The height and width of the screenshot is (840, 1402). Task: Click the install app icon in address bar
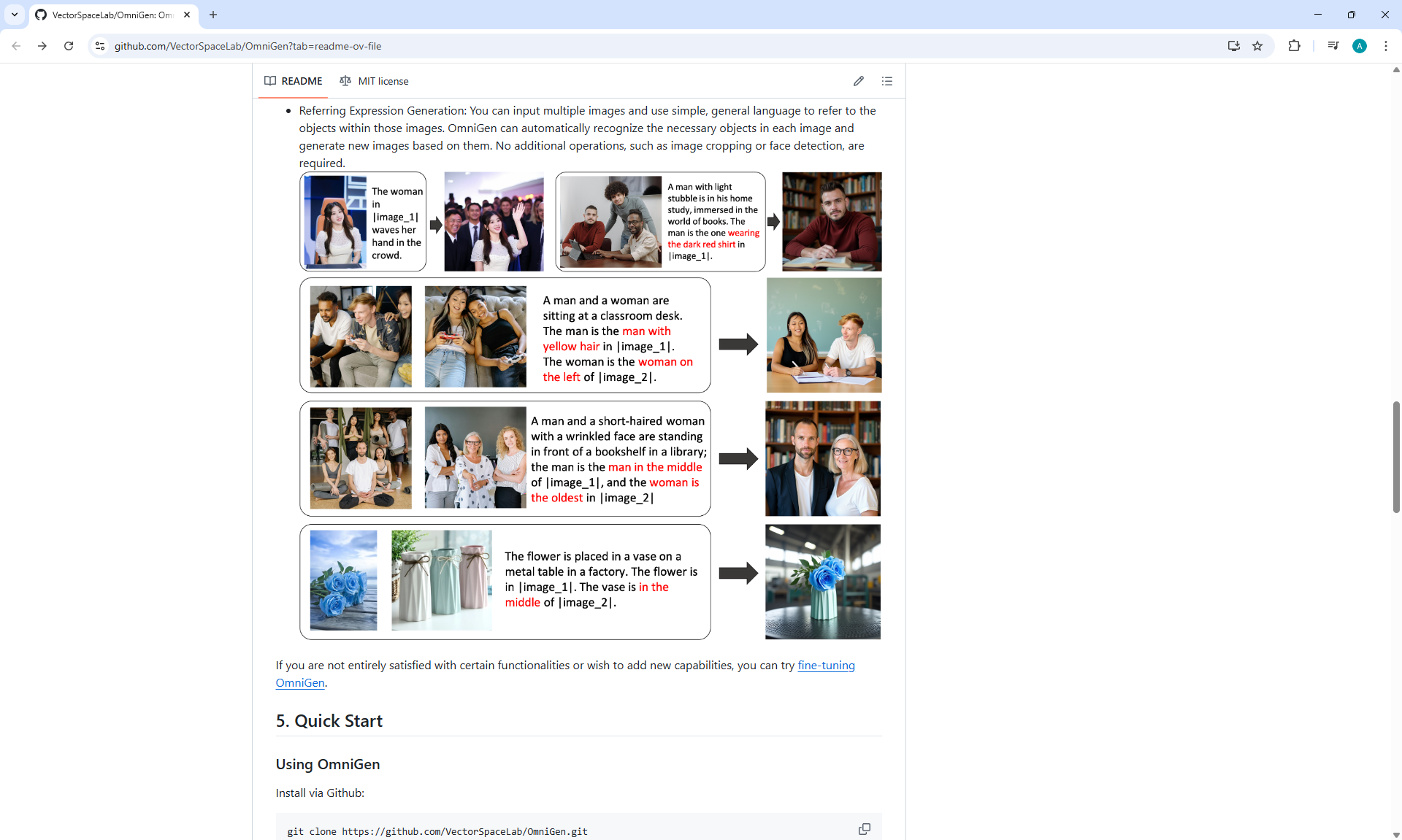coord(1233,46)
